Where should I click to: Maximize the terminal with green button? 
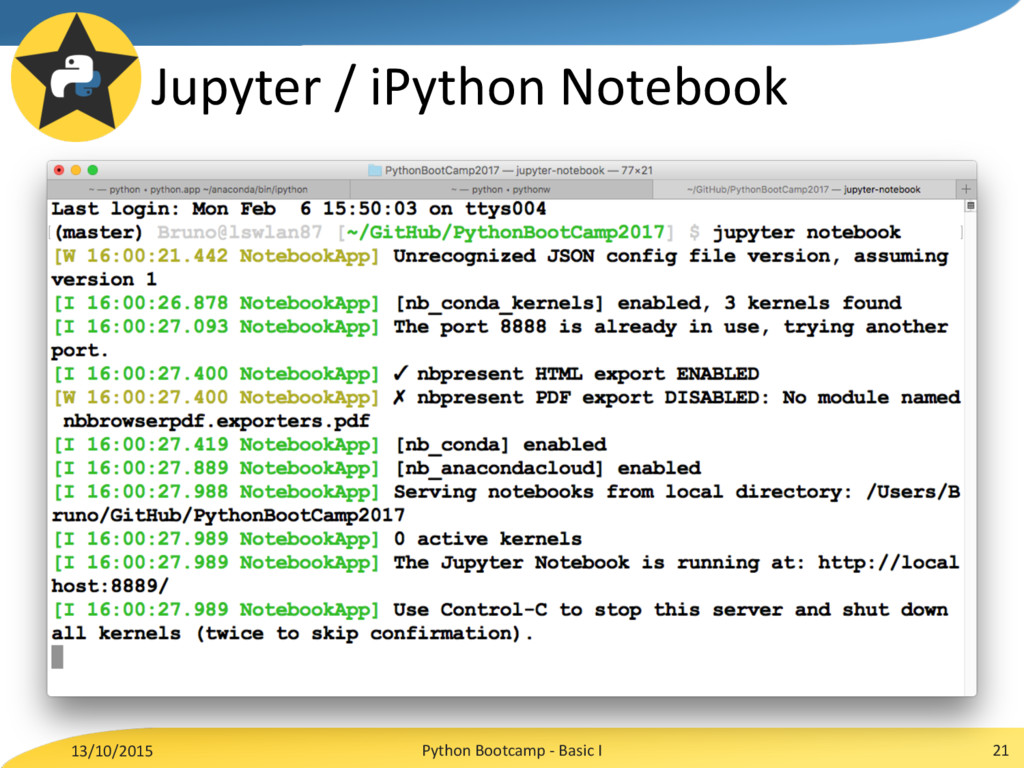(x=93, y=170)
